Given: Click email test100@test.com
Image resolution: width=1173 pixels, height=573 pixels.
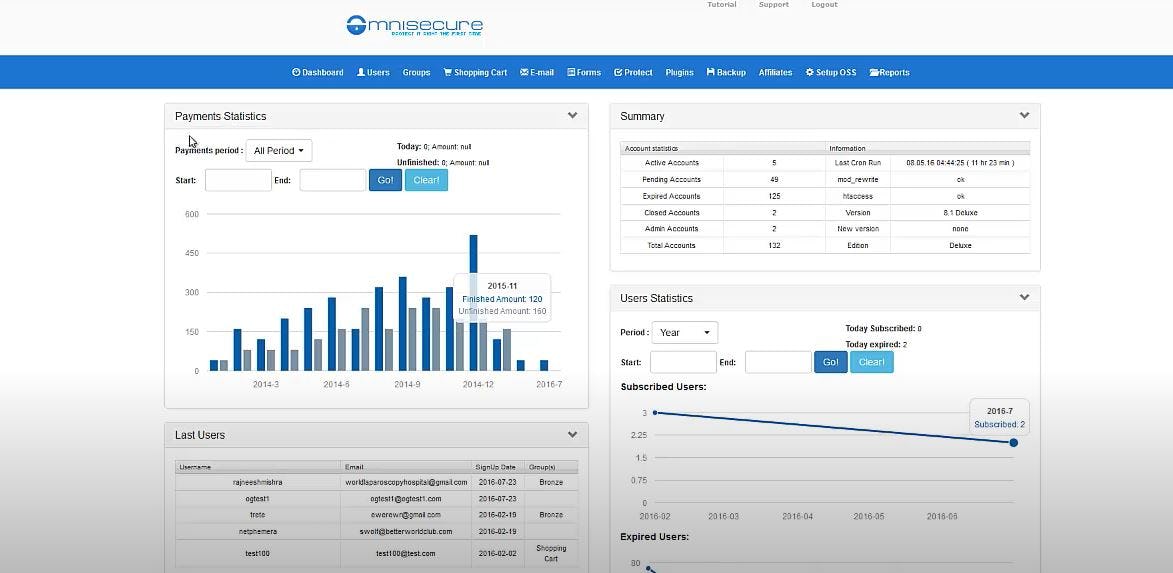Looking at the screenshot, I should coord(405,554).
